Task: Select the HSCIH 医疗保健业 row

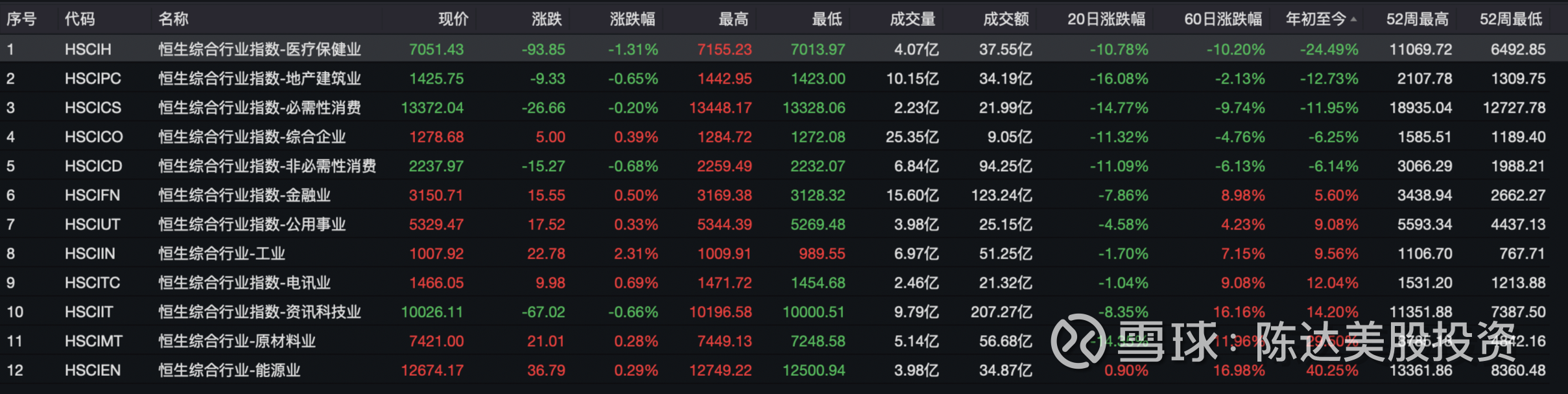Action: tap(259, 49)
